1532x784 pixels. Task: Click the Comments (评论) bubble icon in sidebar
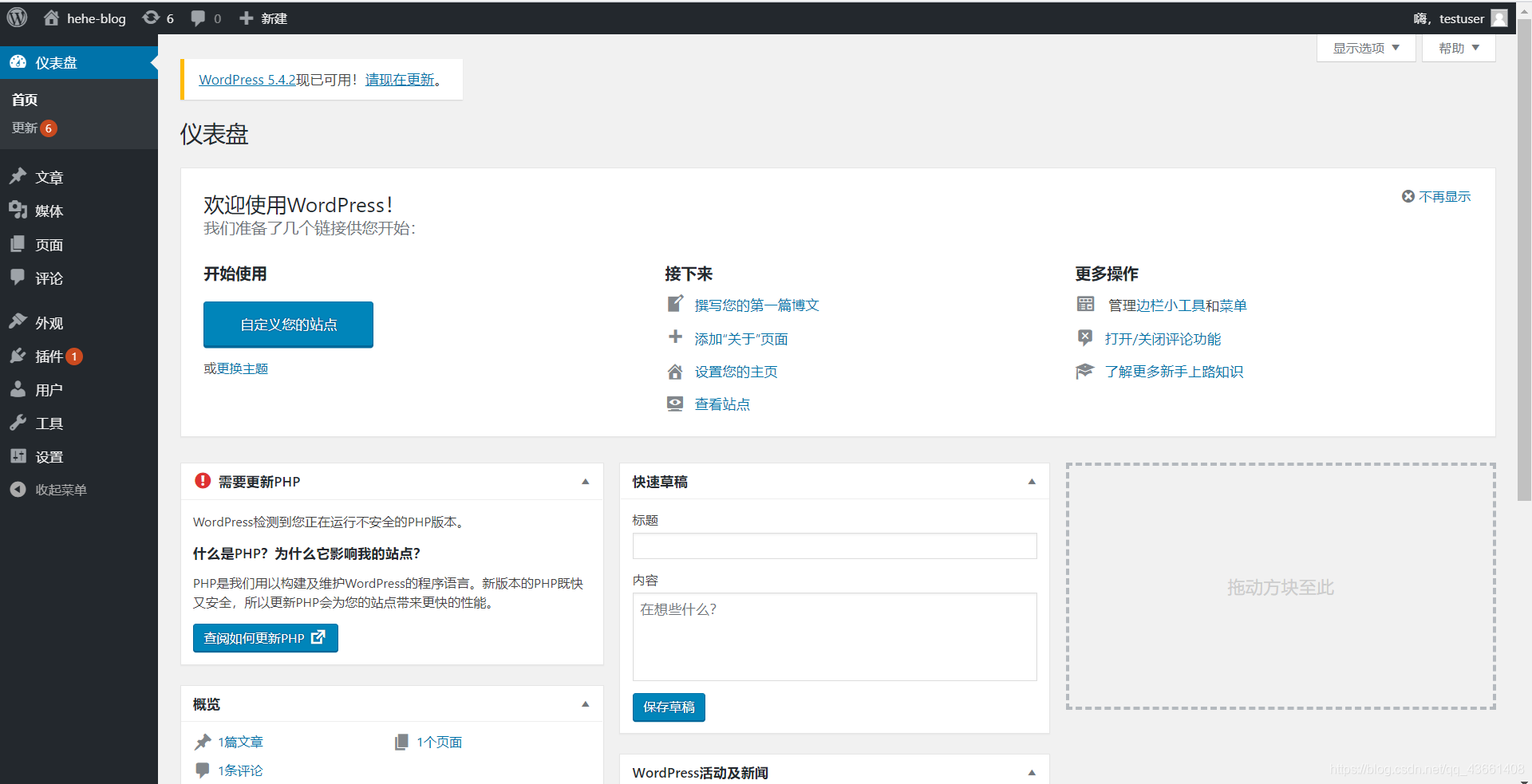(x=18, y=278)
